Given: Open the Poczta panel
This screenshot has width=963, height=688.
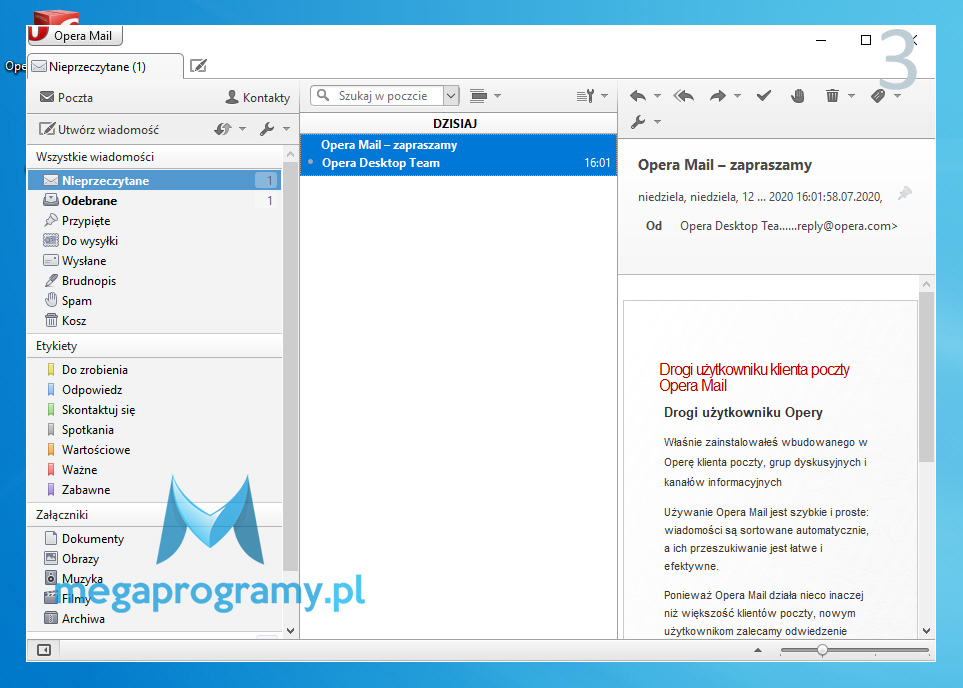Looking at the screenshot, I should pyautogui.click(x=66, y=97).
